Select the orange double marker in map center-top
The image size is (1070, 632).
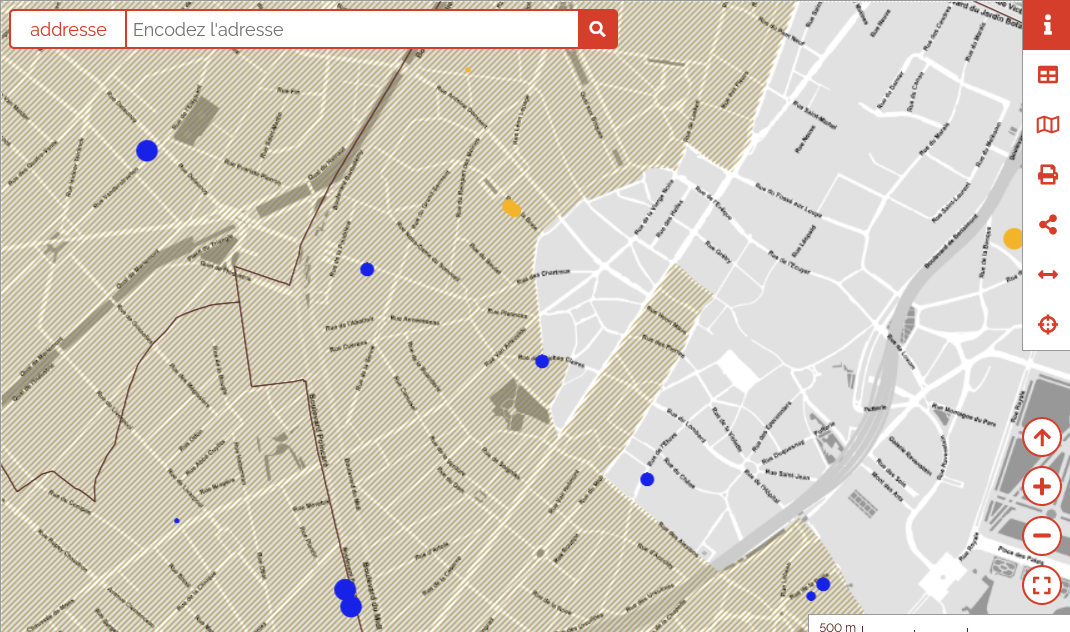click(511, 208)
